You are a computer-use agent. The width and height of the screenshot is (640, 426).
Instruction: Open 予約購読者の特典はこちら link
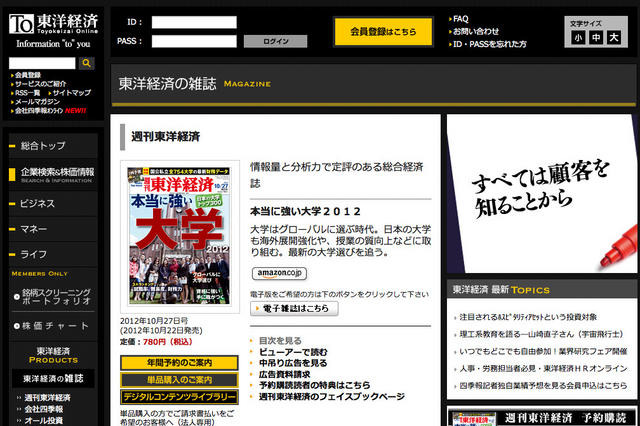[315, 385]
